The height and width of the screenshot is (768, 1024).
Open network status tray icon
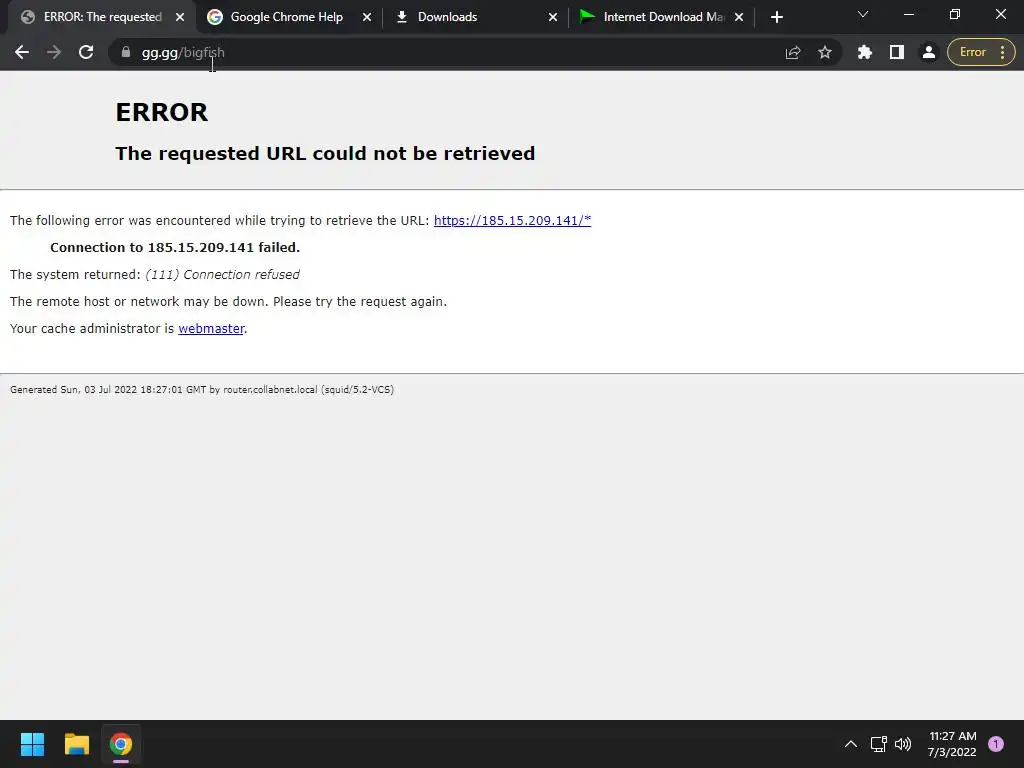(878, 744)
